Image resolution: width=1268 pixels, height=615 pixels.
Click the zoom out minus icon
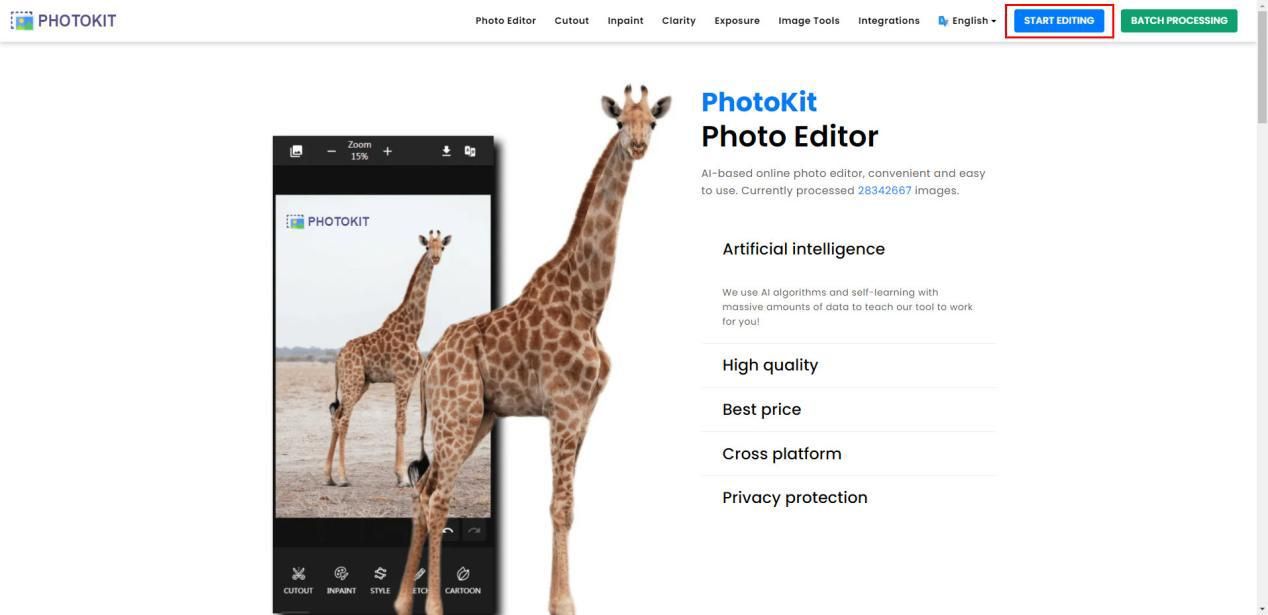point(331,151)
